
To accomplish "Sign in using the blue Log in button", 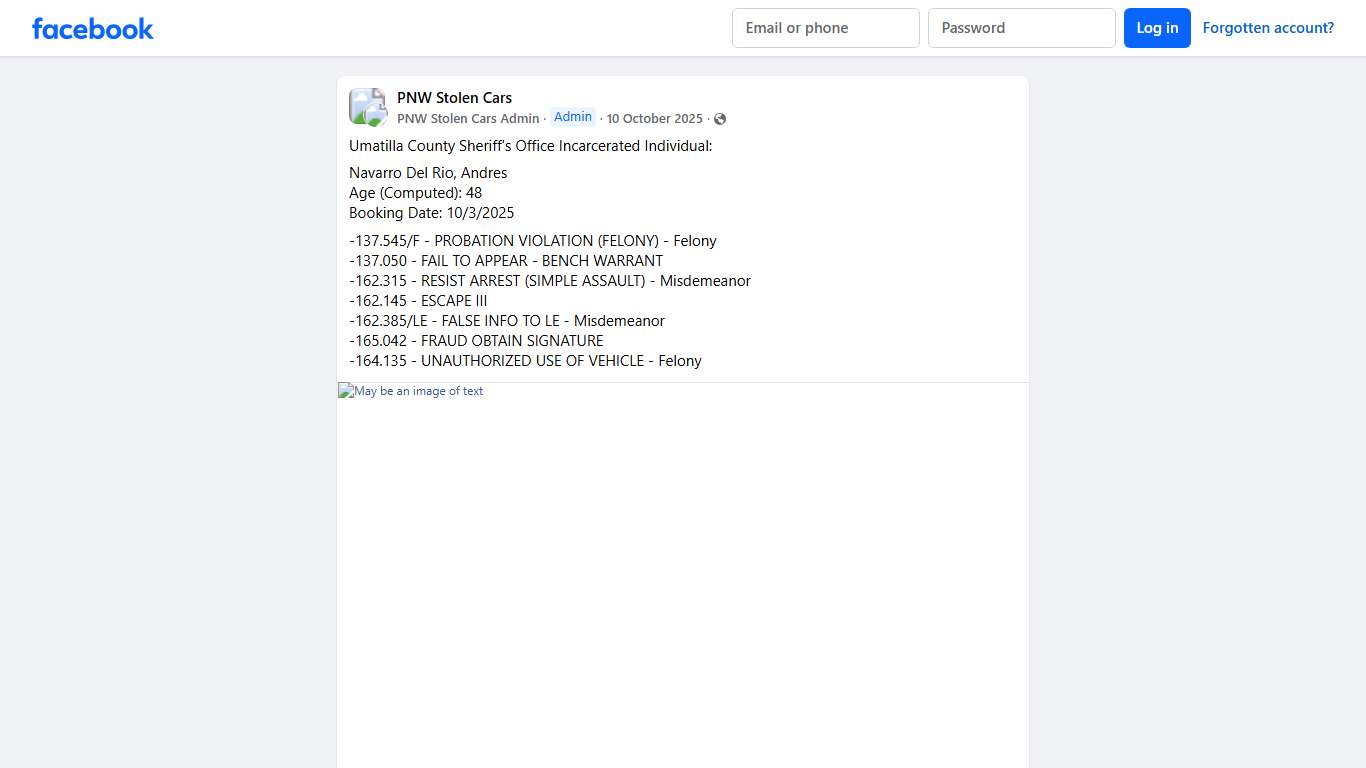I will coord(1157,28).
